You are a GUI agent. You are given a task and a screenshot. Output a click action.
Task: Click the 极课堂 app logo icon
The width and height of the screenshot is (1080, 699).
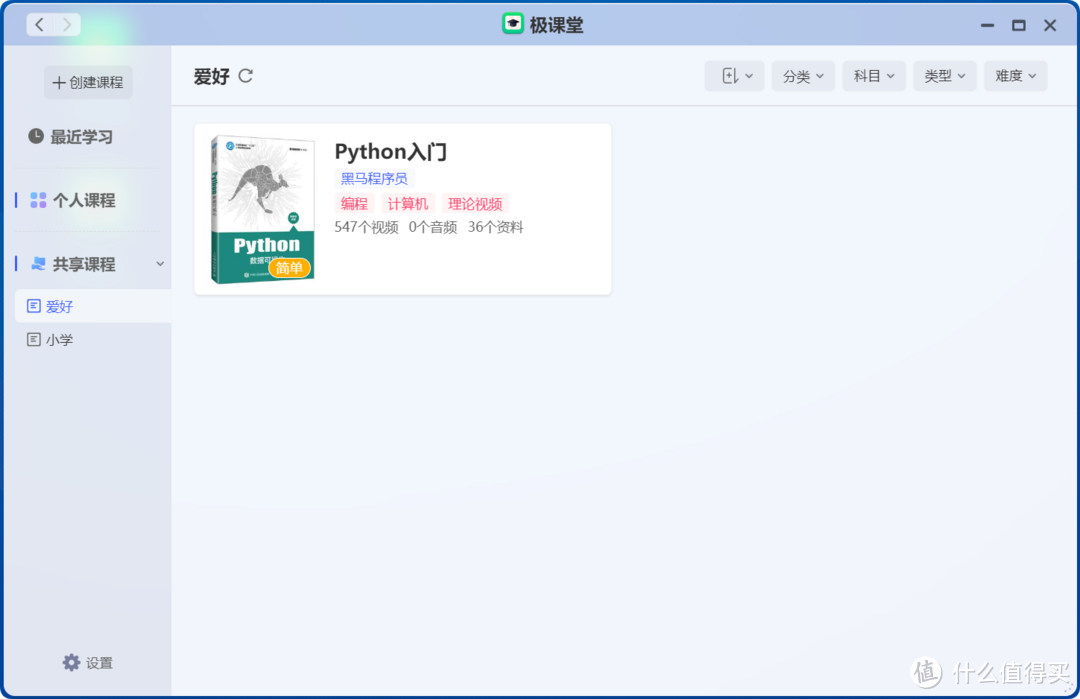point(512,24)
